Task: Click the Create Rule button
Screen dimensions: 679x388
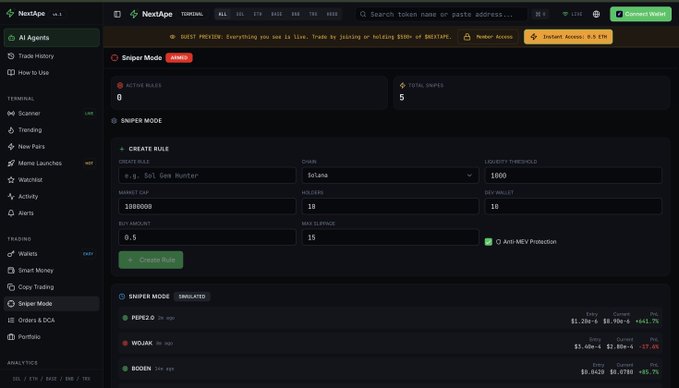Action: pos(151,260)
